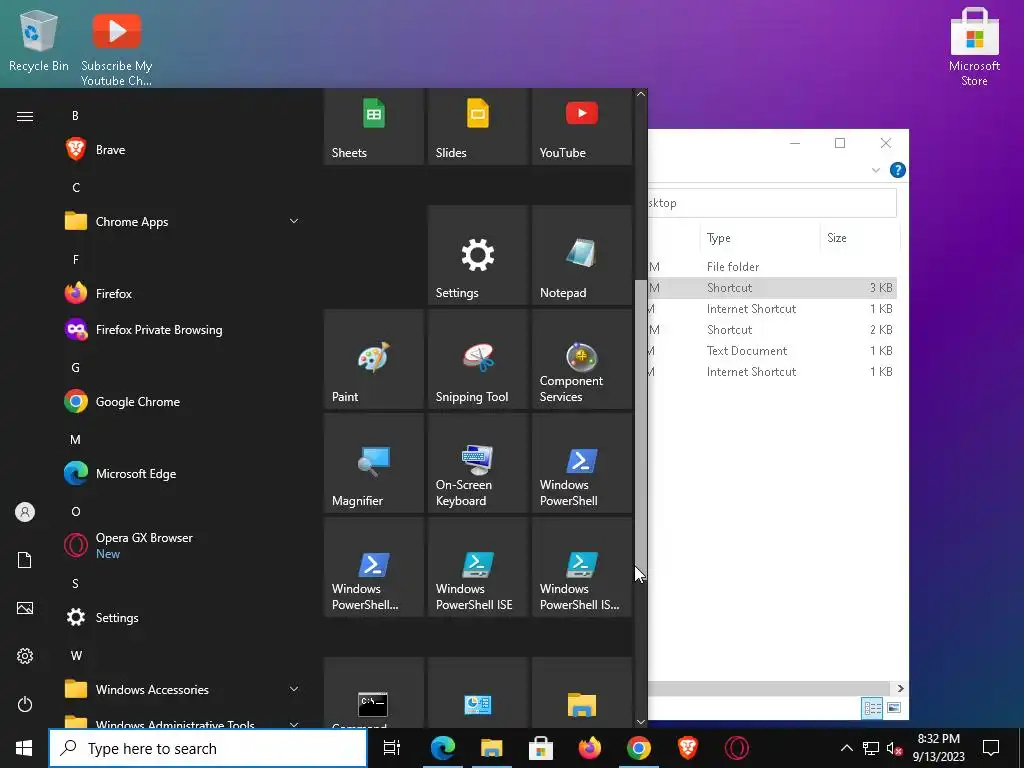Jump to letter F section header
The width and height of the screenshot is (1024, 768).
pos(76,259)
